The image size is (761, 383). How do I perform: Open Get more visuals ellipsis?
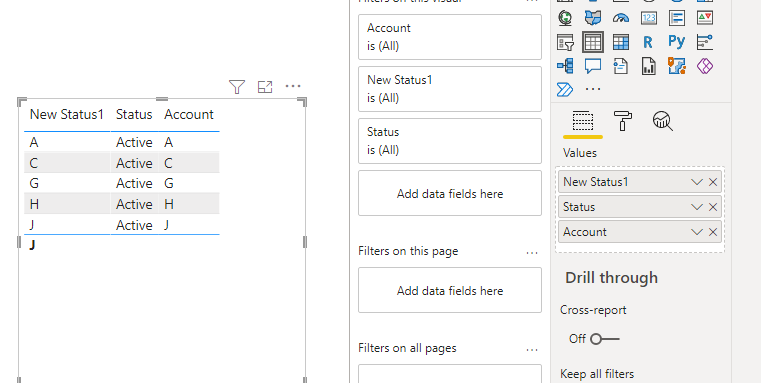(x=593, y=89)
